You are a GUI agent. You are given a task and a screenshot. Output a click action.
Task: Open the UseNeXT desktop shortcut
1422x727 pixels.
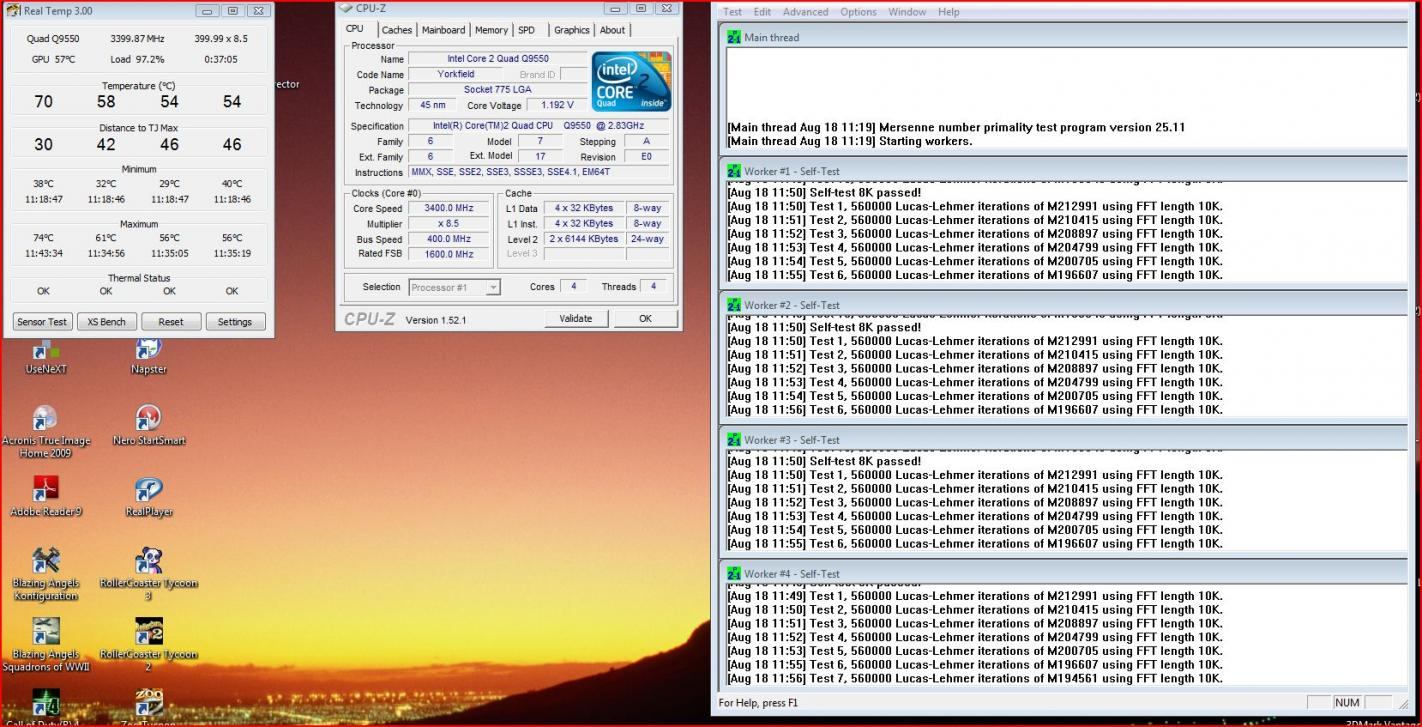45,355
